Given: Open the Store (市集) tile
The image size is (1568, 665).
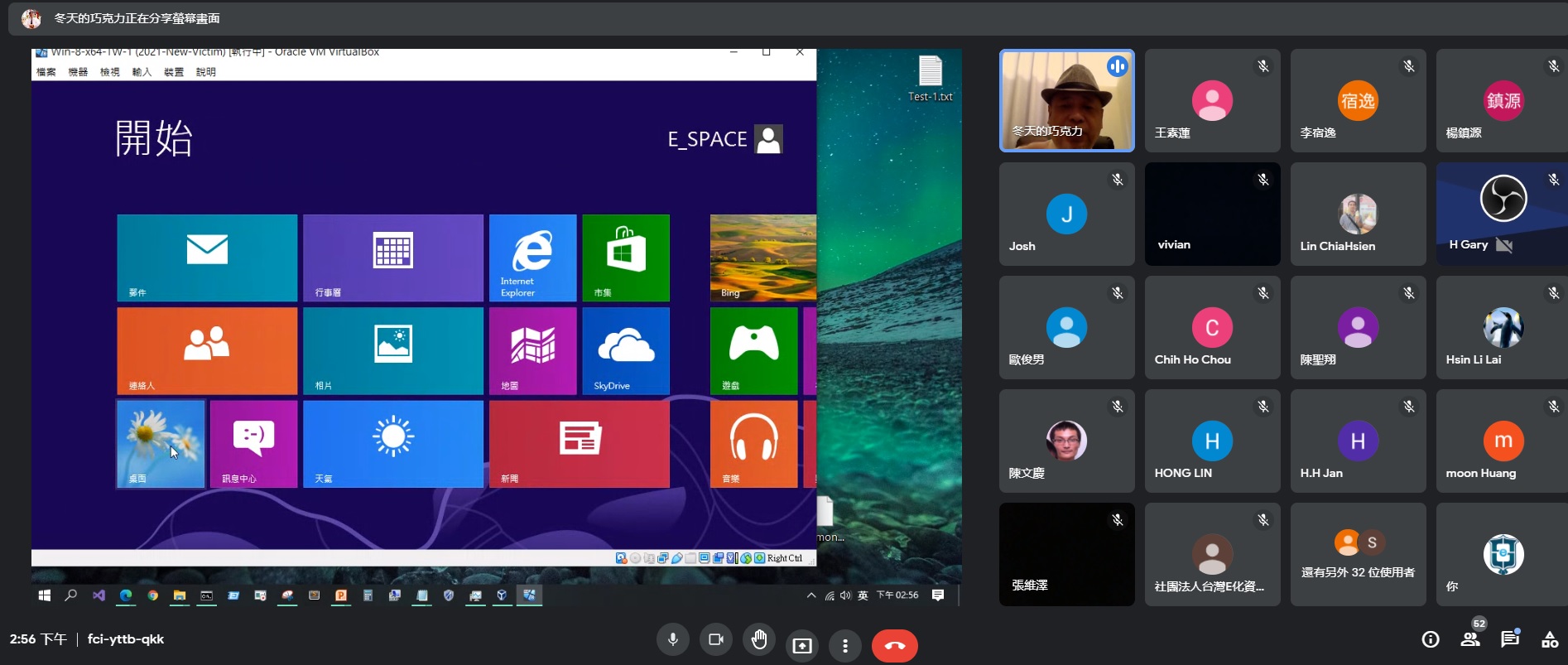Looking at the screenshot, I should point(626,258).
